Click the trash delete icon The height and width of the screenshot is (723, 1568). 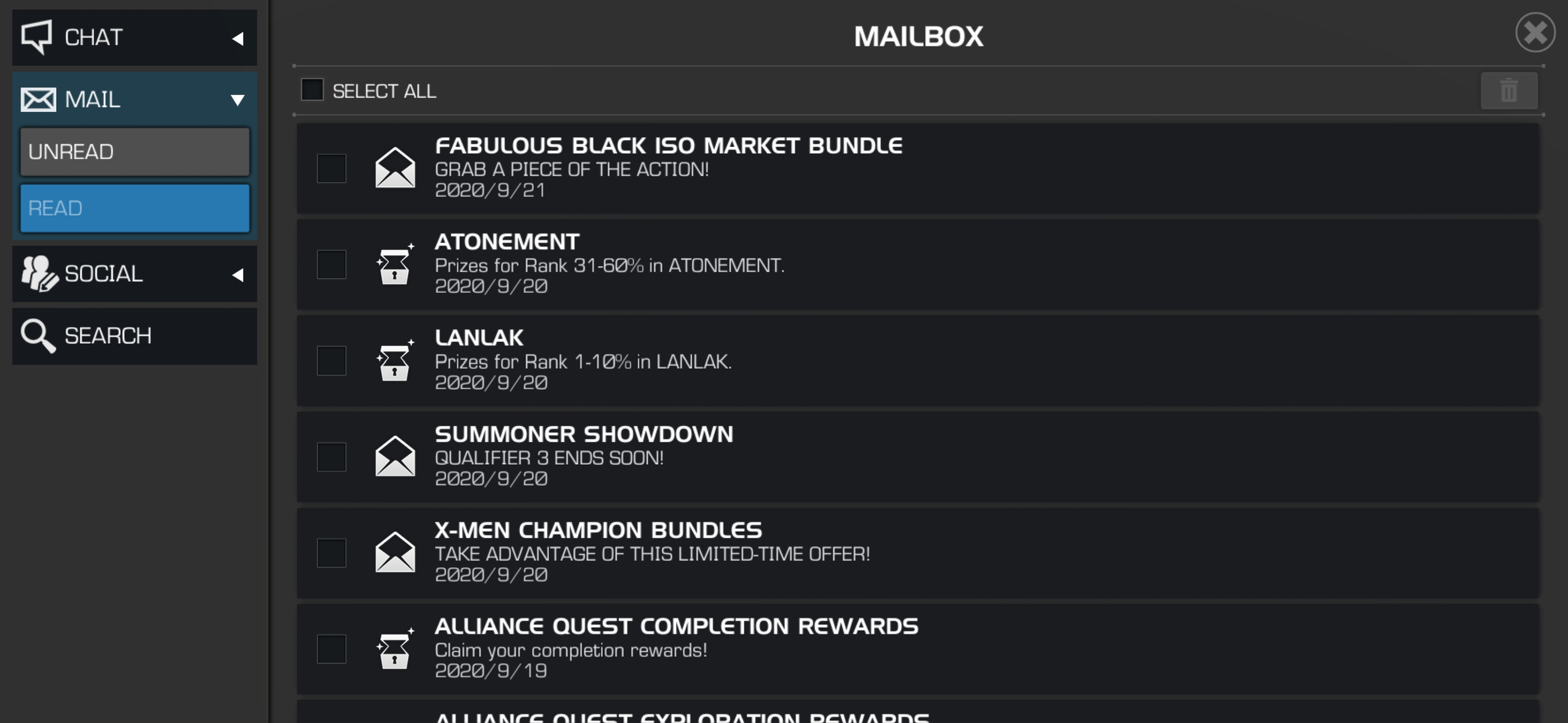[x=1508, y=91]
